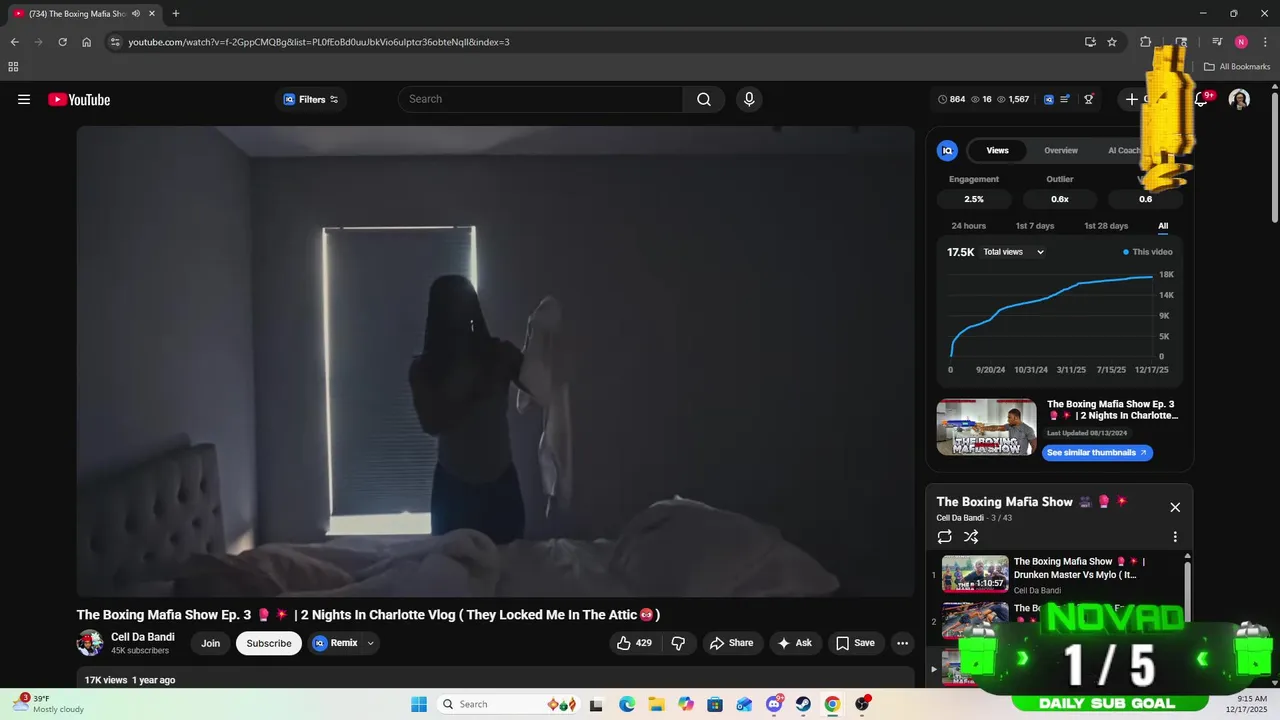The width and height of the screenshot is (1280, 720).
Task: Click the address bar URL
Action: (x=319, y=42)
